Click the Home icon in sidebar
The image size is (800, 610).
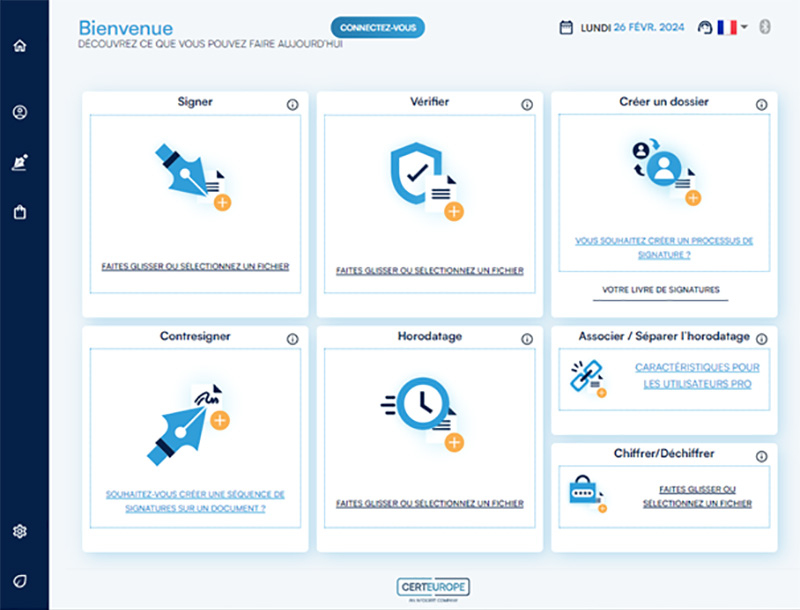tap(20, 45)
